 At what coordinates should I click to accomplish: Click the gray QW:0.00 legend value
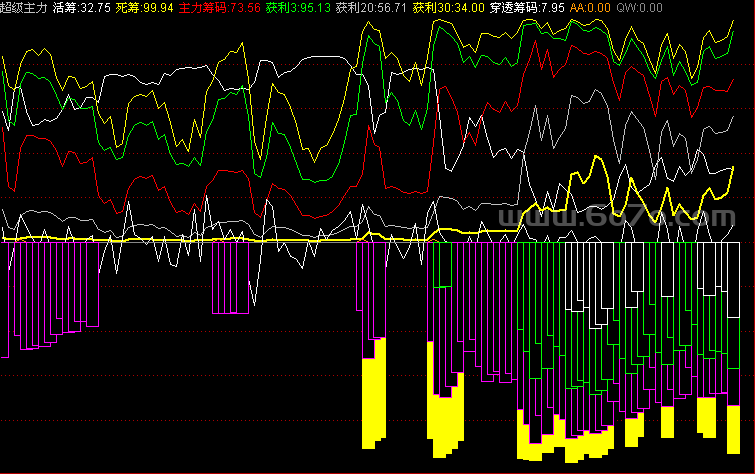coord(639,8)
